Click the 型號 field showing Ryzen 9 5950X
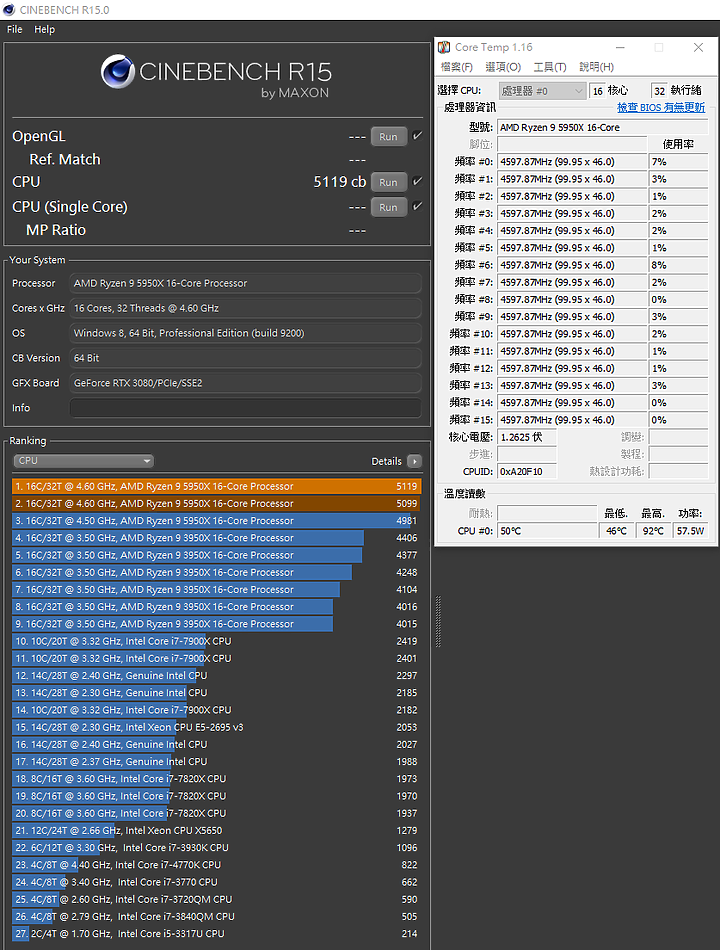 pyautogui.click(x=602, y=128)
